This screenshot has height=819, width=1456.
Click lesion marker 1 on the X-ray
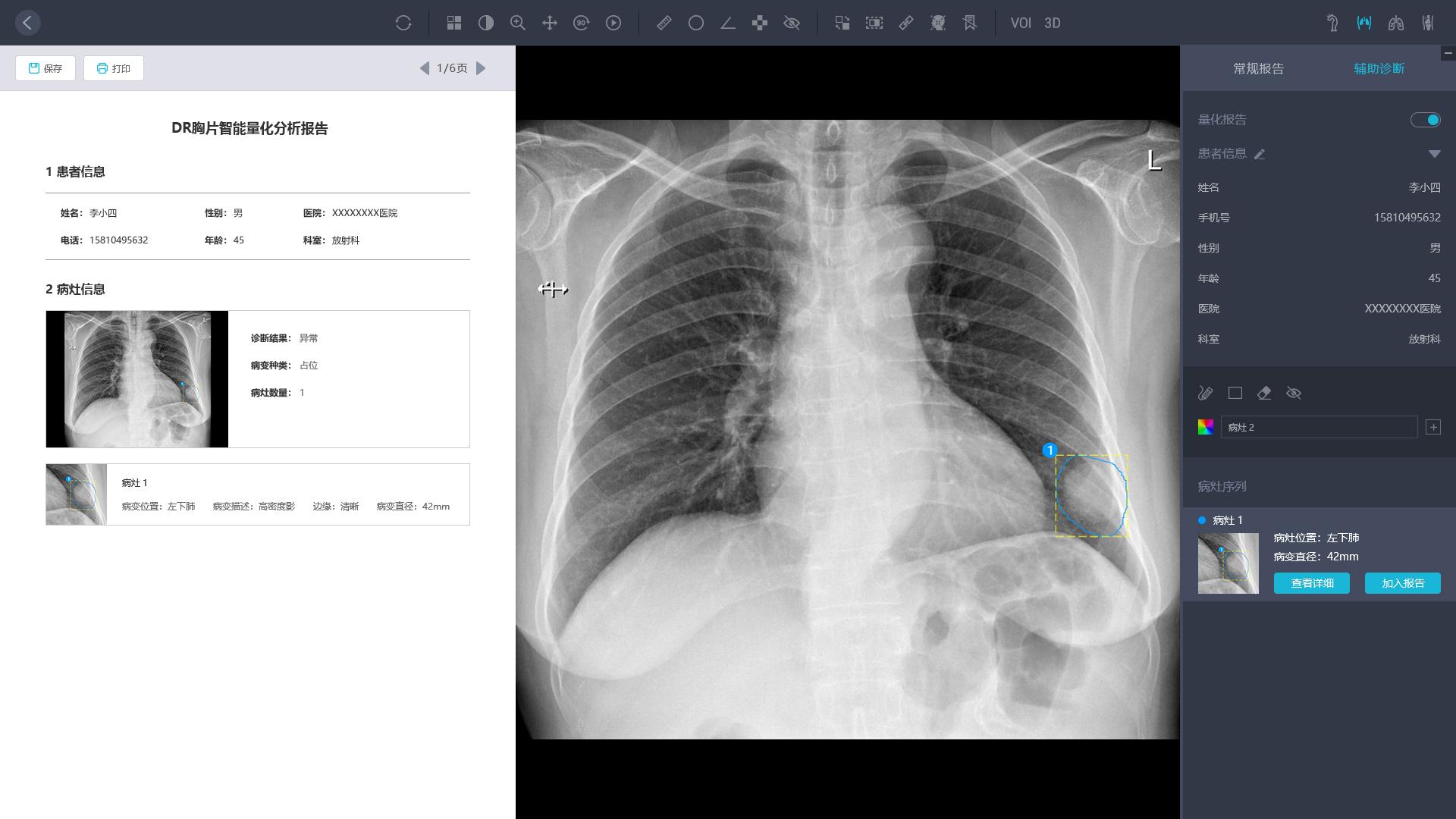pyautogui.click(x=1050, y=450)
